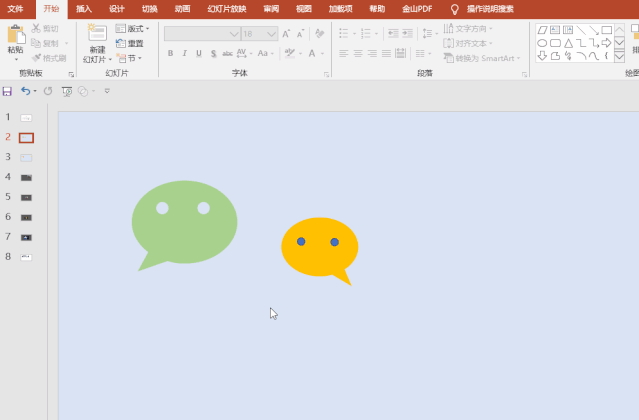
Task: Expand the 粘贴 paste options arrow
Action: (x=16, y=59)
